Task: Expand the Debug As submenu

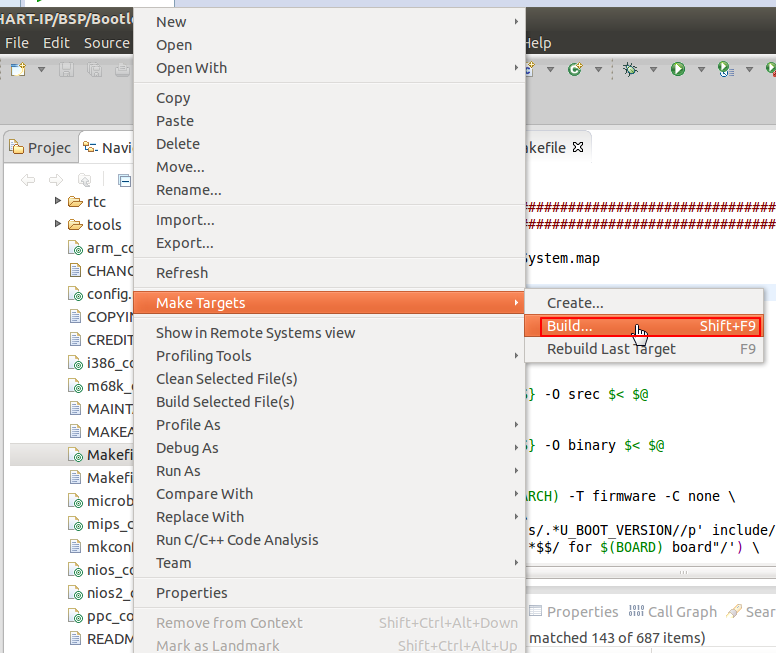Action: pyautogui.click(x=330, y=448)
